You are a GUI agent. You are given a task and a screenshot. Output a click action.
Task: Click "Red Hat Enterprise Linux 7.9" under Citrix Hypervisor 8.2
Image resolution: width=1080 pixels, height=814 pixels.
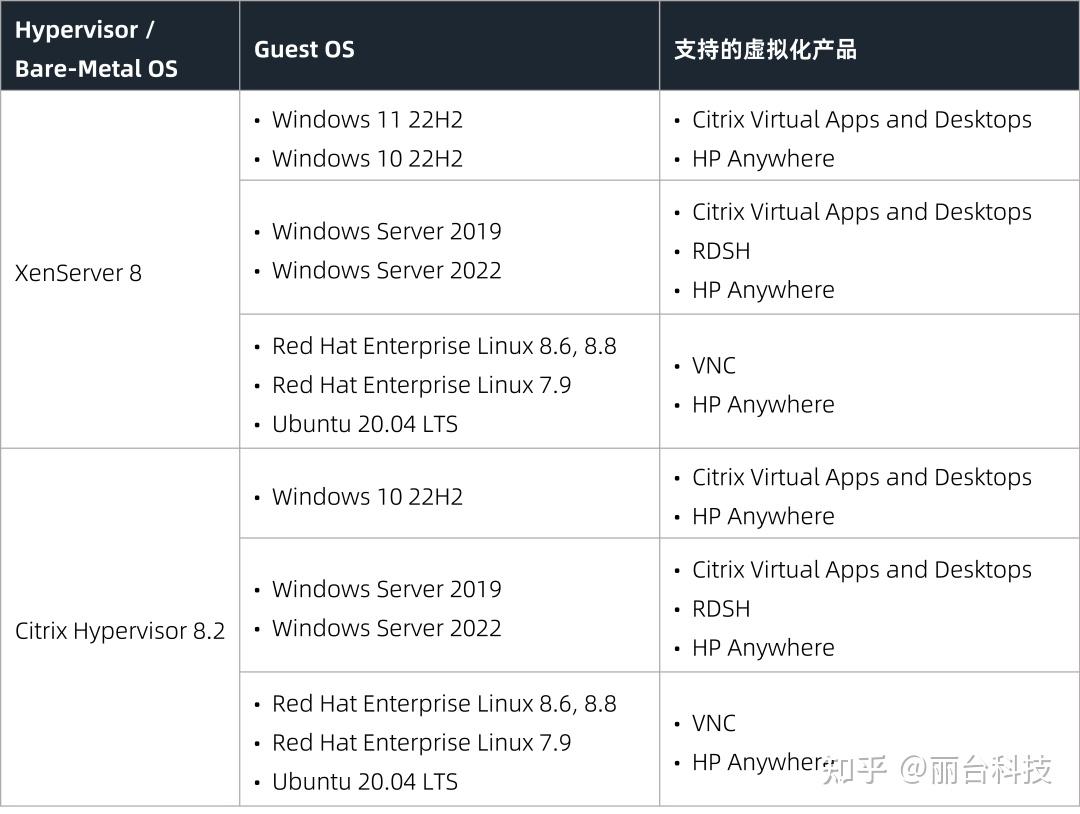(421, 743)
